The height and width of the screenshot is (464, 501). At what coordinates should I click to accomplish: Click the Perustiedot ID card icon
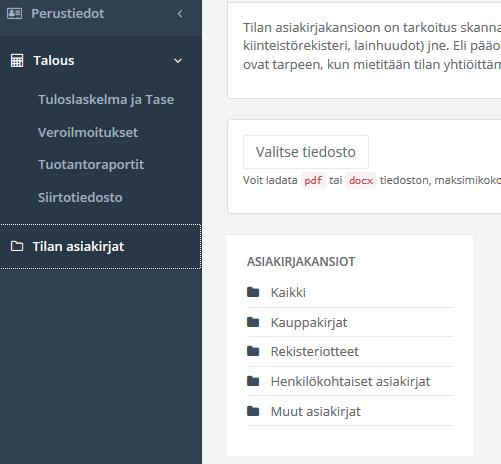(x=15, y=14)
